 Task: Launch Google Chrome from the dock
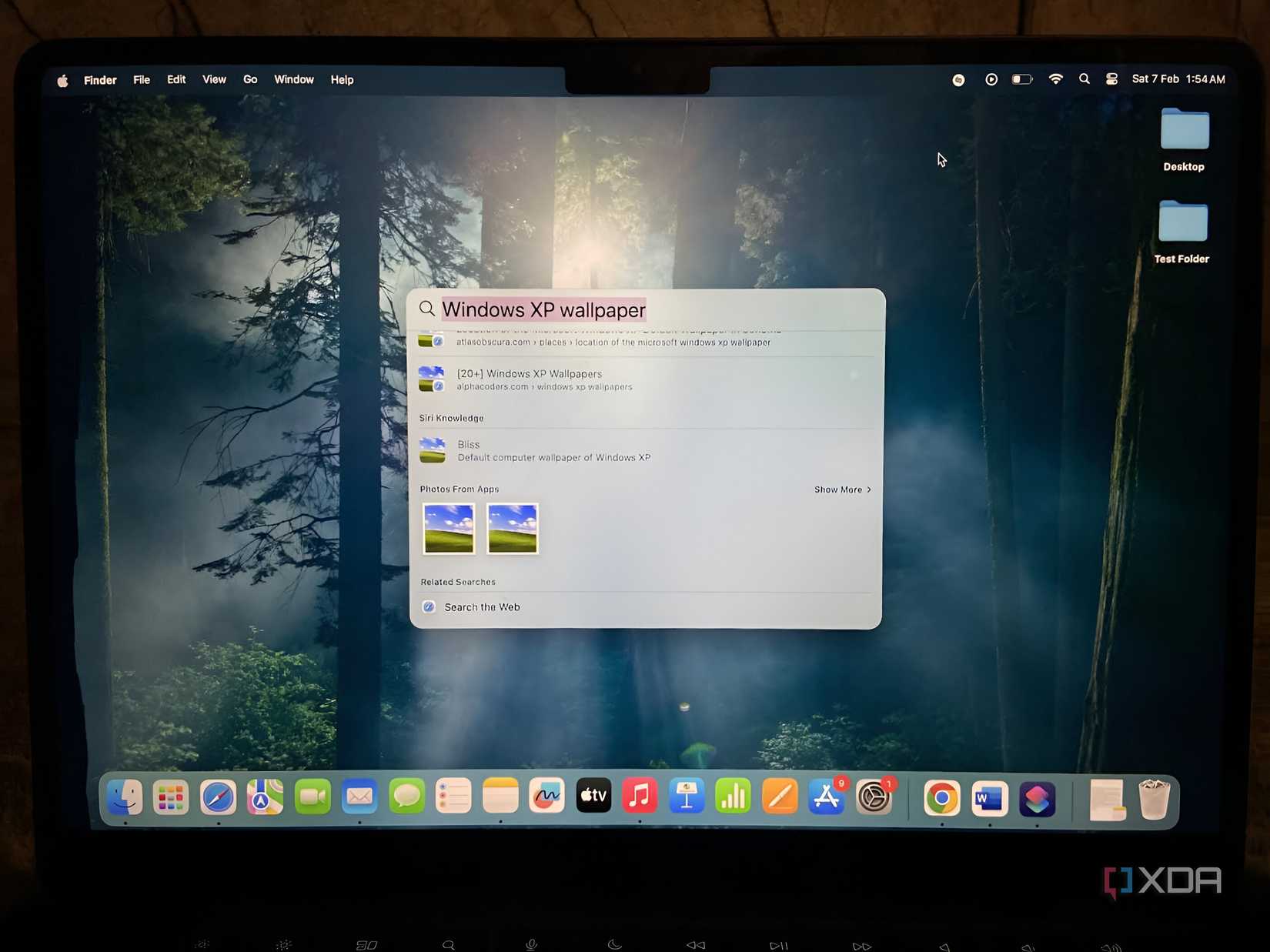(942, 799)
